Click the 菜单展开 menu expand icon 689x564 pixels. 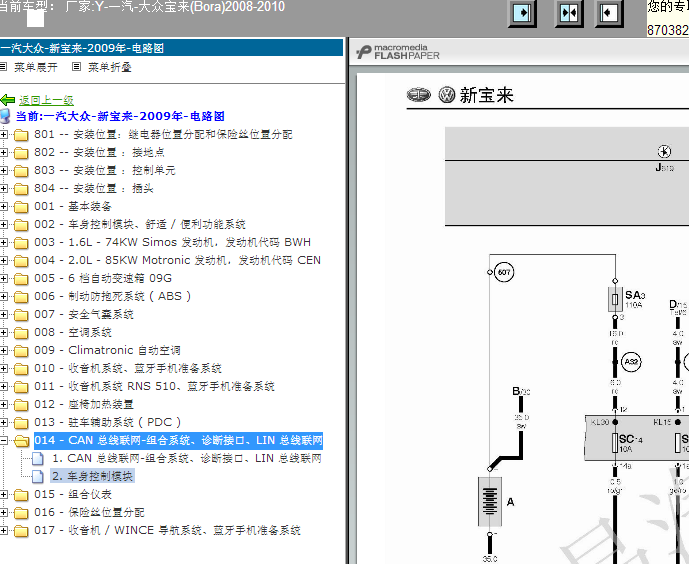[x=4, y=67]
